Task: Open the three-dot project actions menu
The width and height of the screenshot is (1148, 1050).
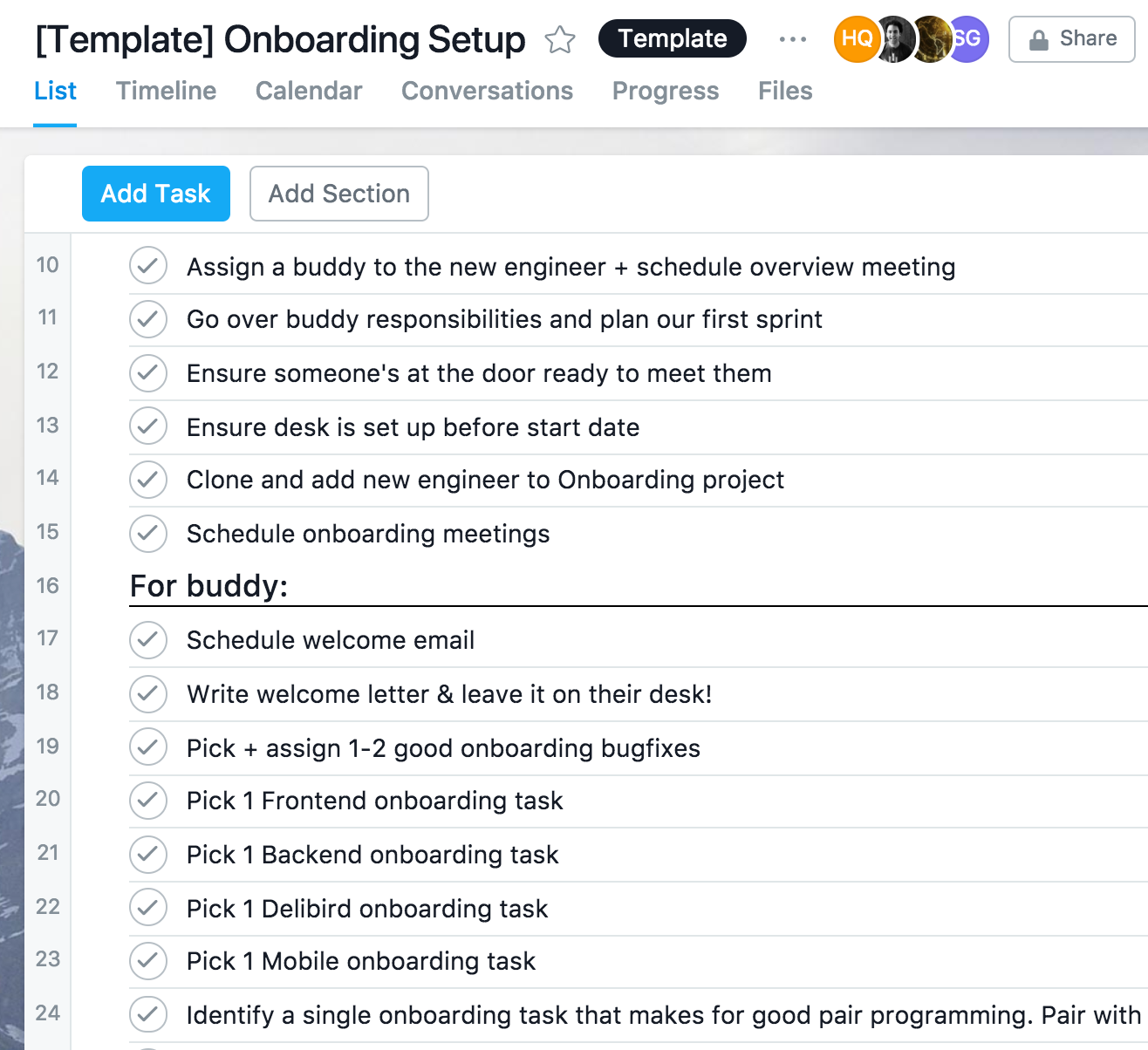Action: coord(792,39)
